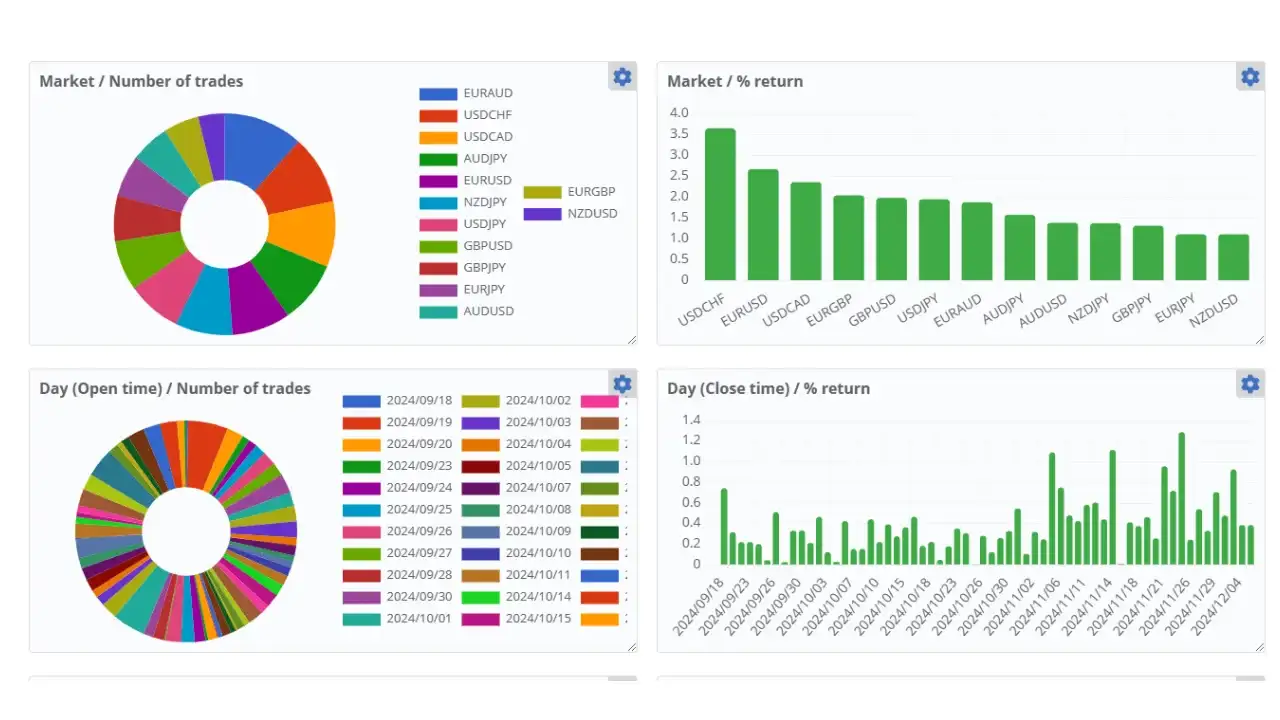Toggle the NZDUSD legend entry
Image resolution: width=1280 pixels, height=720 pixels.
[x=592, y=213]
